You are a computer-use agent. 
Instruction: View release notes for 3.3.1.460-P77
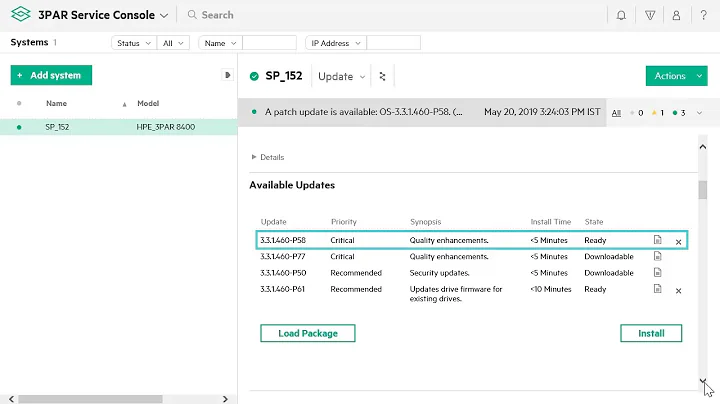[658, 256]
